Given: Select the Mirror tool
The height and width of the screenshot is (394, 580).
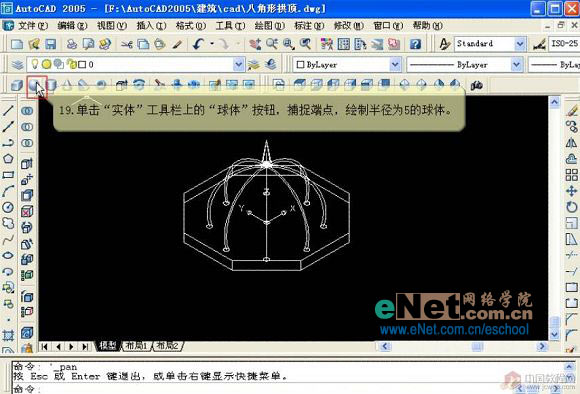Looking at the screenshot, I should tap(572, 142).
